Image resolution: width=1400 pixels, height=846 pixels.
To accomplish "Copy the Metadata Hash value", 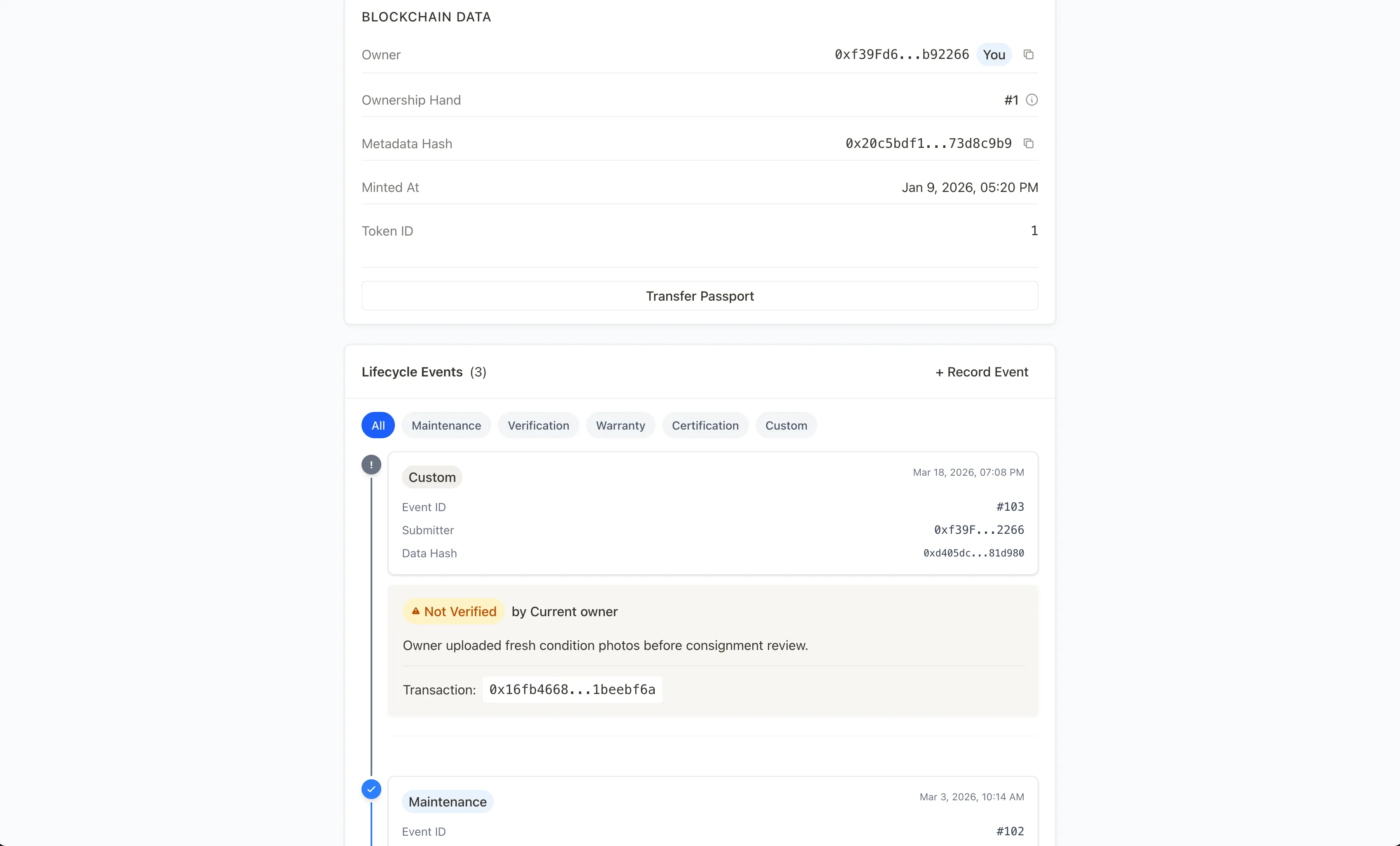I will 1029,143.
